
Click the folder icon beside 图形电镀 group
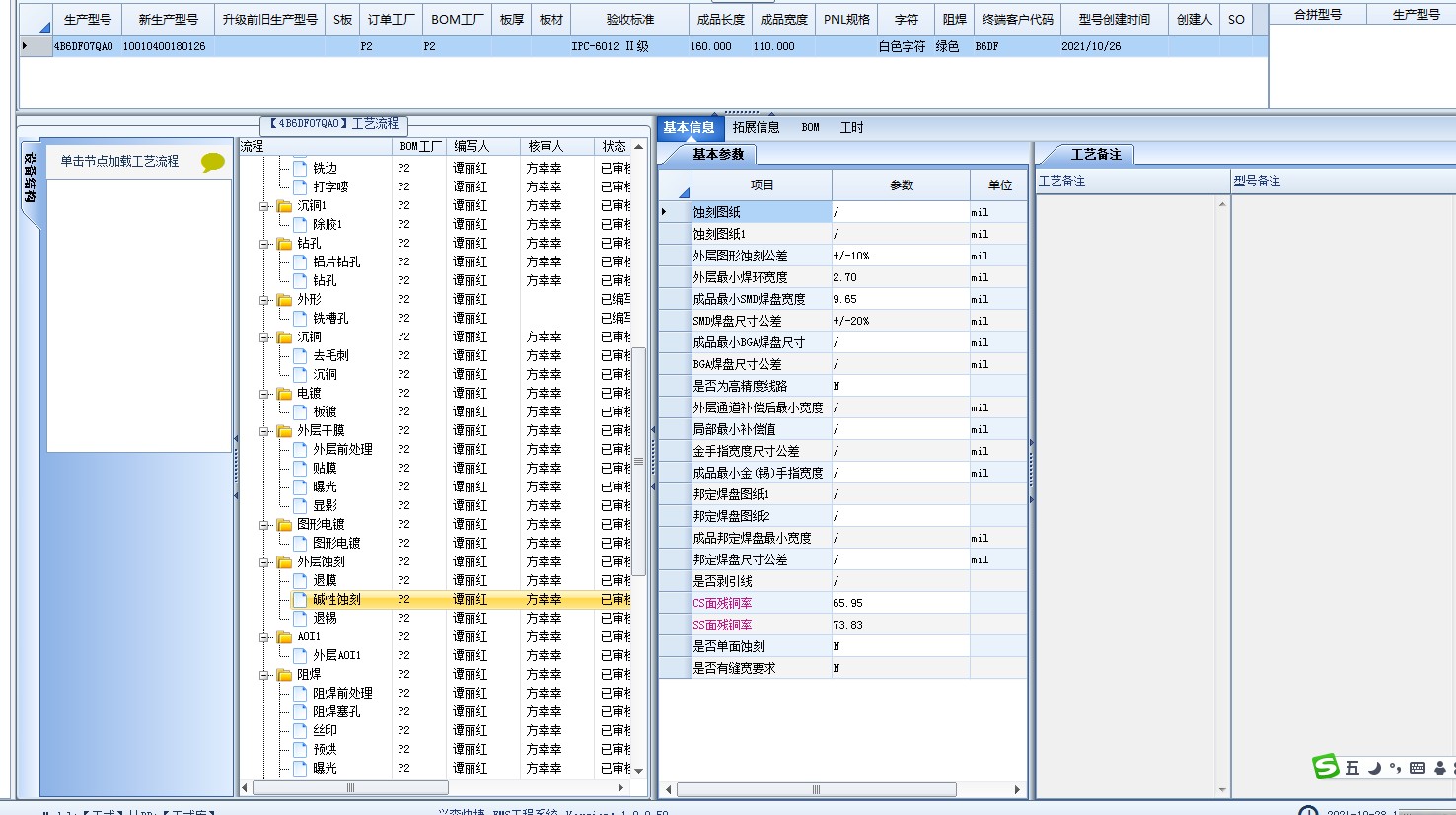click(284, 525)
